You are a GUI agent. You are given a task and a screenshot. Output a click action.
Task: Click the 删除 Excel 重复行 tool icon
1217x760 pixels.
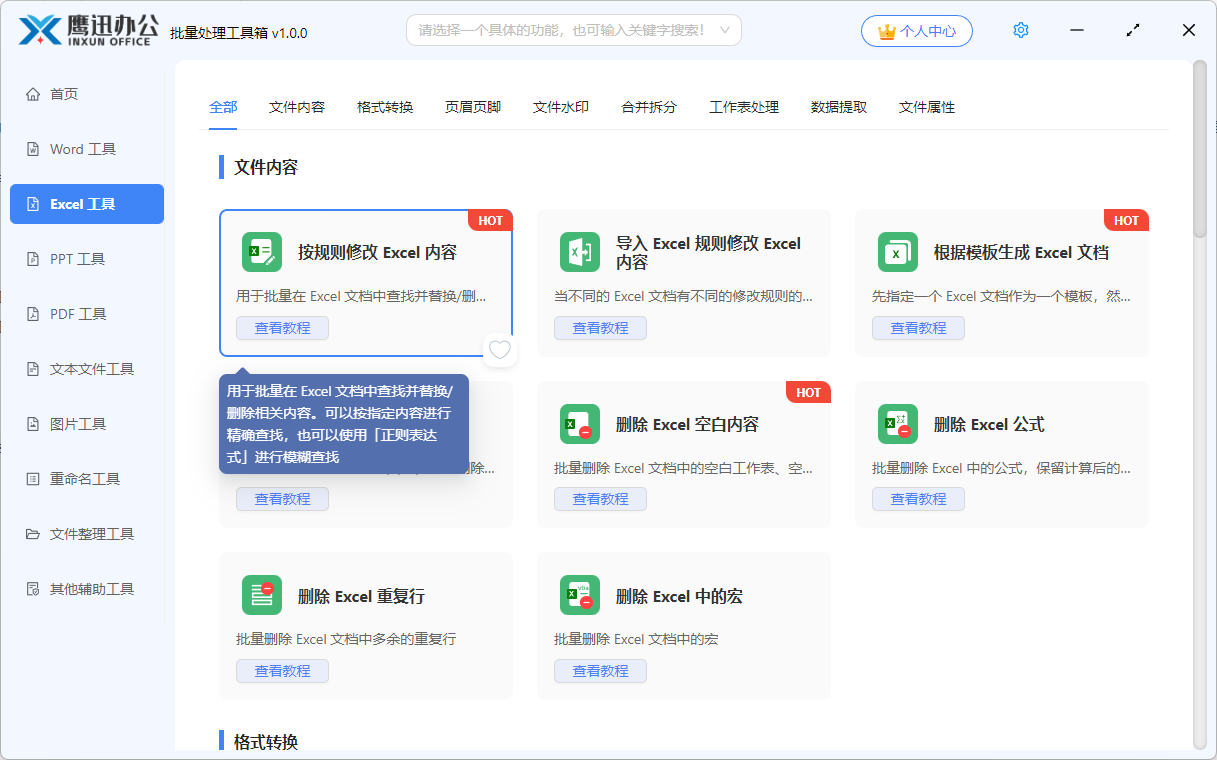coord(262,596)
